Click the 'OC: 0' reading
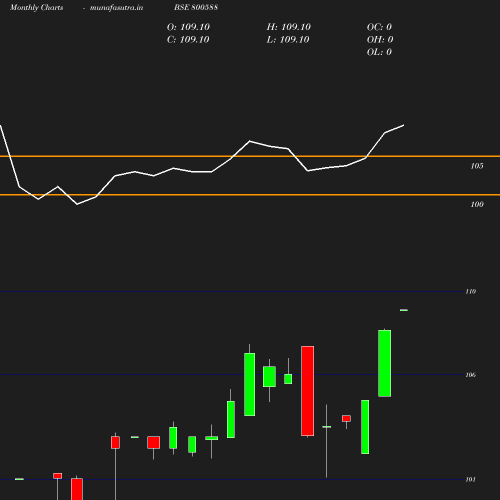Viewport: 500px width, 500px height. tap(379, 27)
